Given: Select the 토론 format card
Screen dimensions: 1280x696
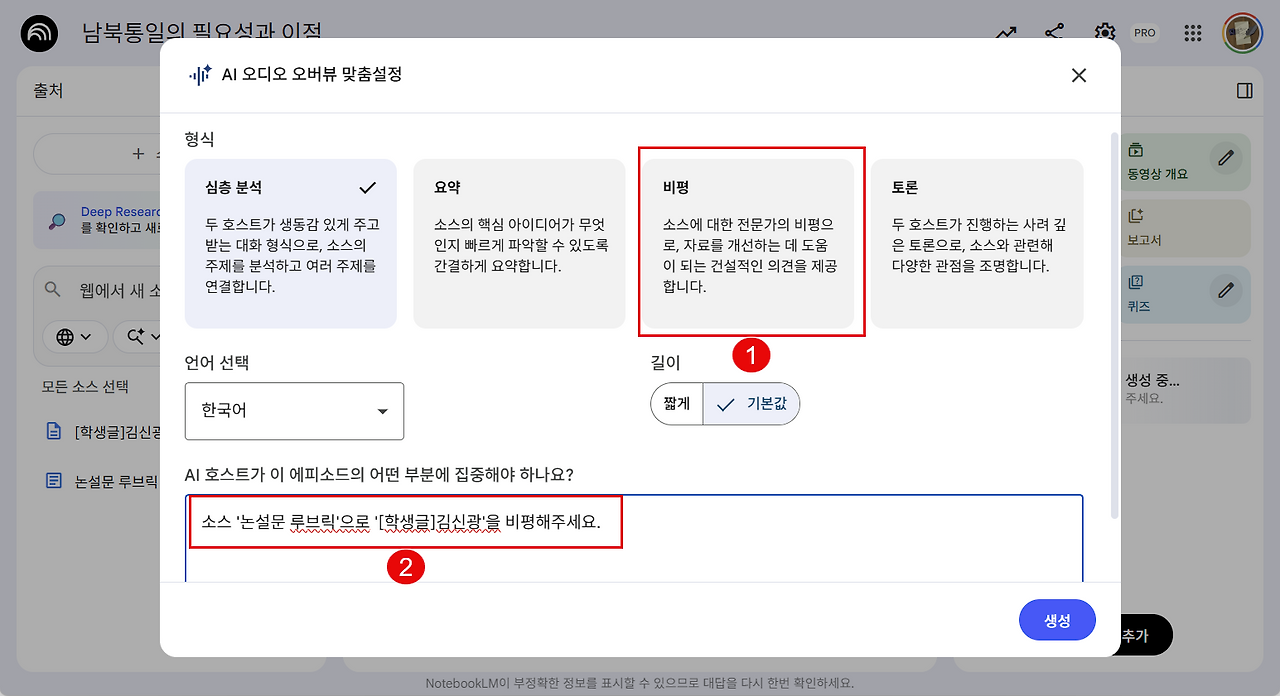Looking at the screenshot, I should [977, 243].
